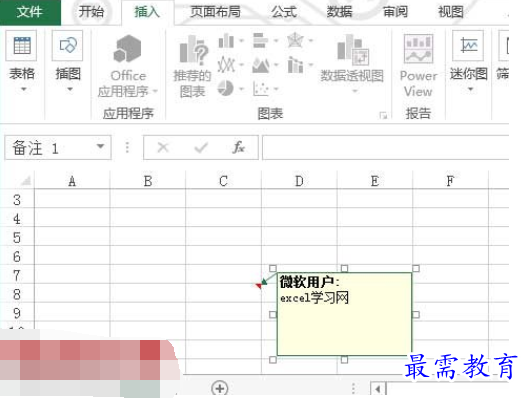Select column C header
The height and width of the screenshot is (398, 526).
coord(223,181)
